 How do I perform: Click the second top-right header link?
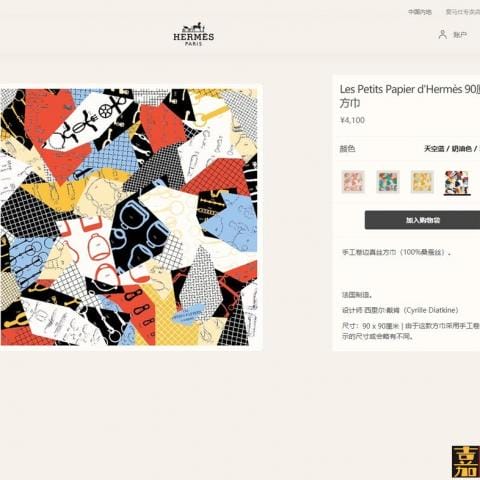[463, 12]
